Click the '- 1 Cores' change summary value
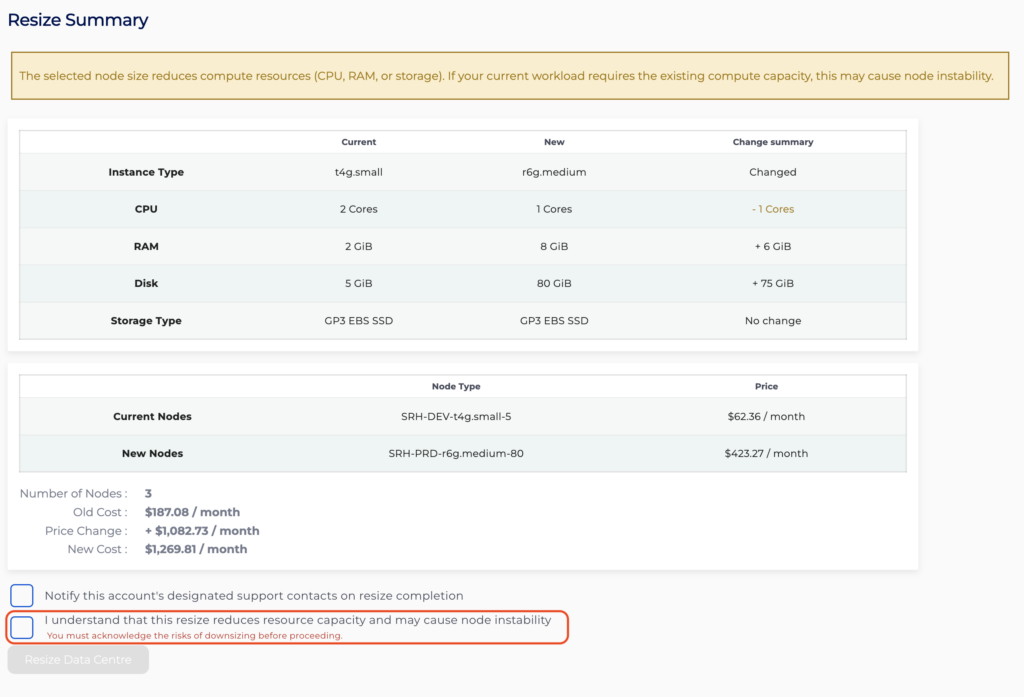 (773, 209)
